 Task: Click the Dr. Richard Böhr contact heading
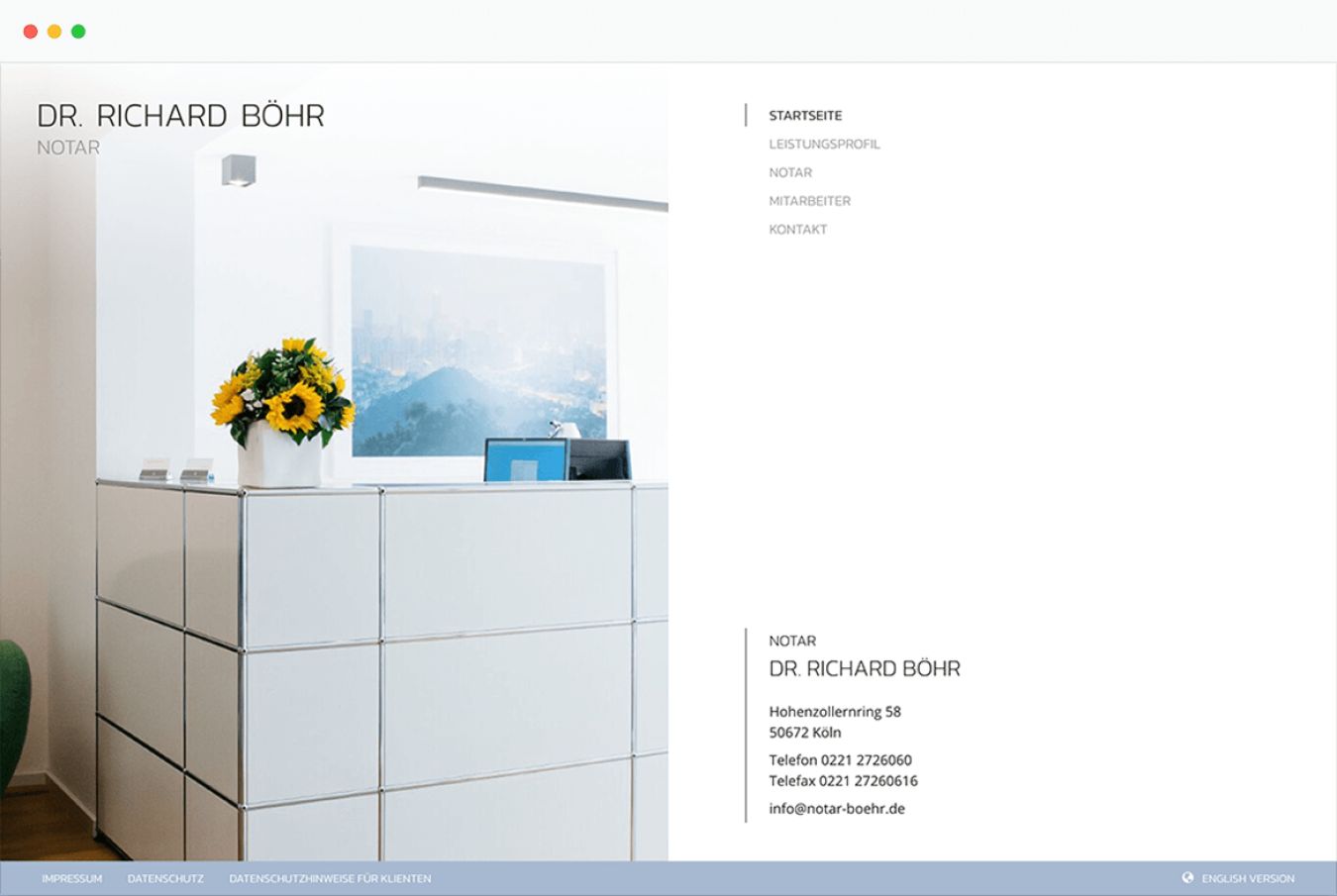click(864, 669)
